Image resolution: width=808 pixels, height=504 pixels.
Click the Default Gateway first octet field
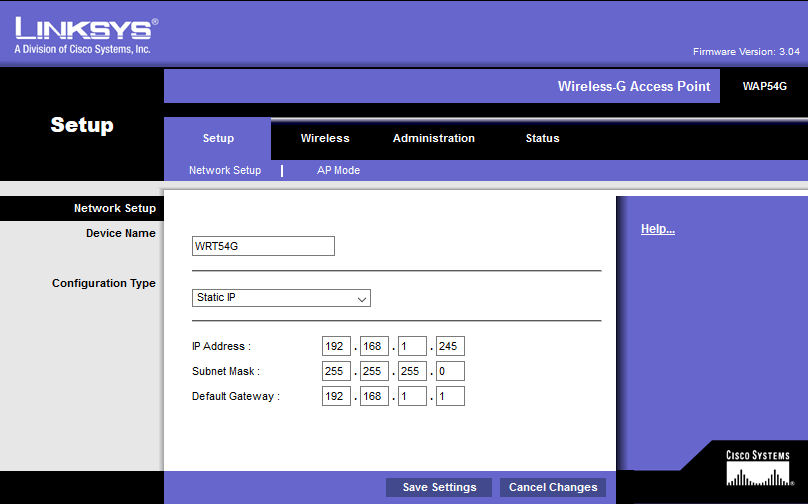pyautogui.click(x=336, y=396)
